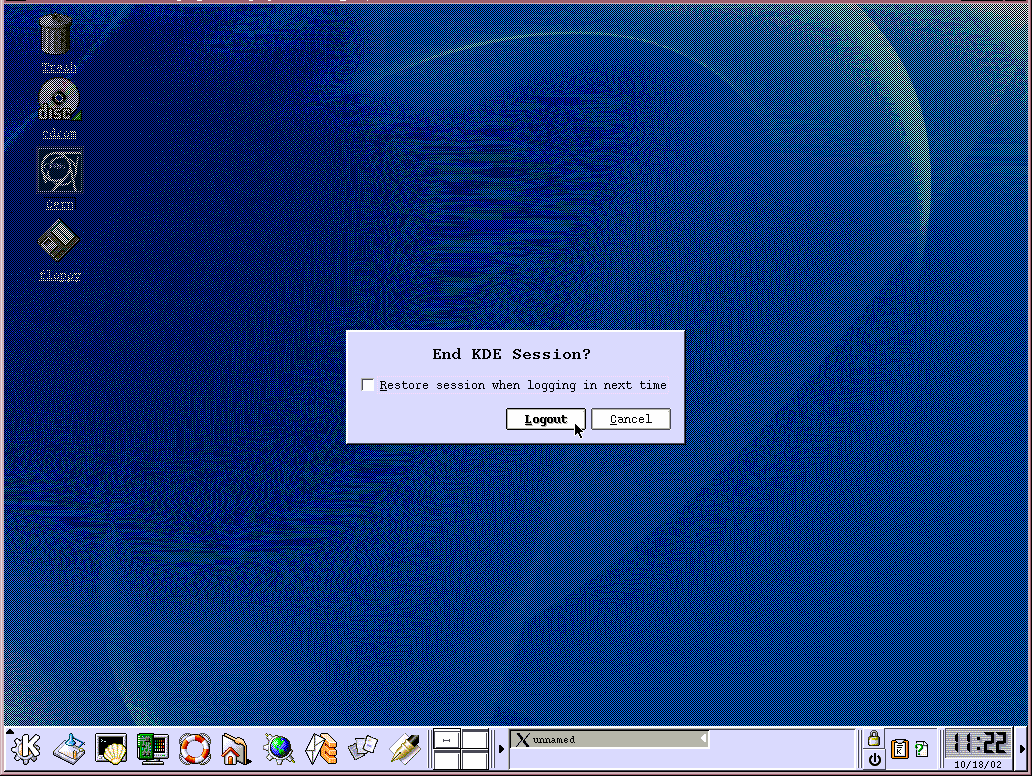Open the K start menu

[x=26, y=748]
